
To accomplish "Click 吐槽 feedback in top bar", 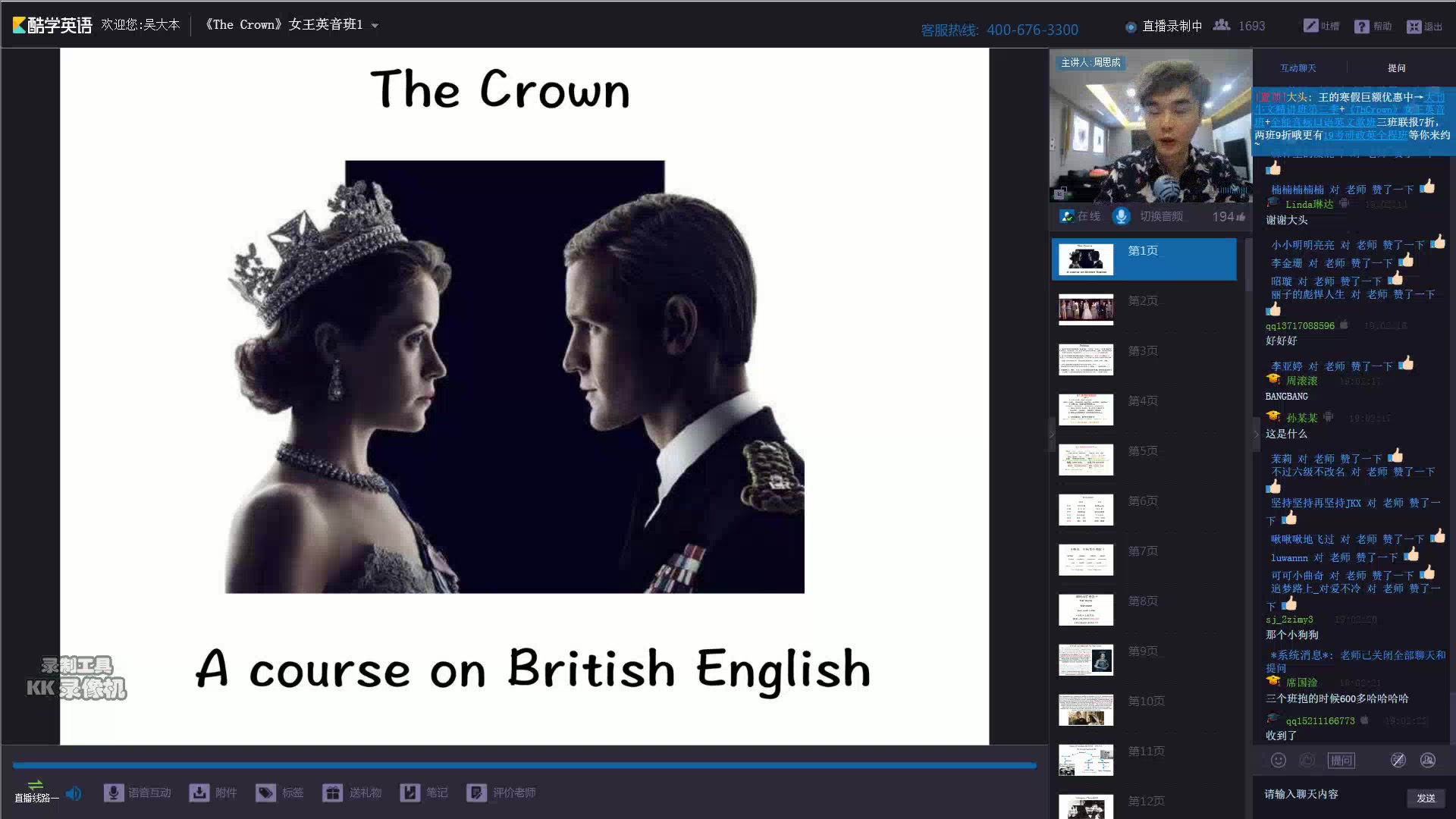I will coord(1321,26).
